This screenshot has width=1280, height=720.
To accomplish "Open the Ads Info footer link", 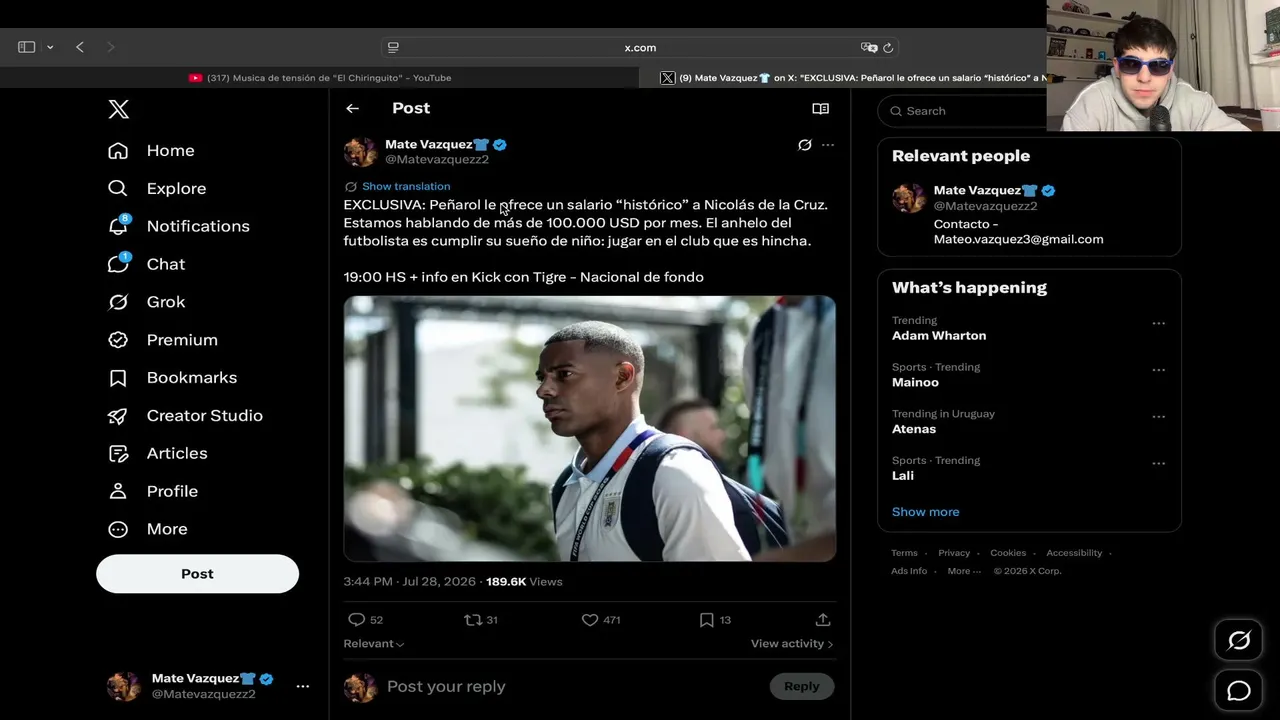I will 909,571.
